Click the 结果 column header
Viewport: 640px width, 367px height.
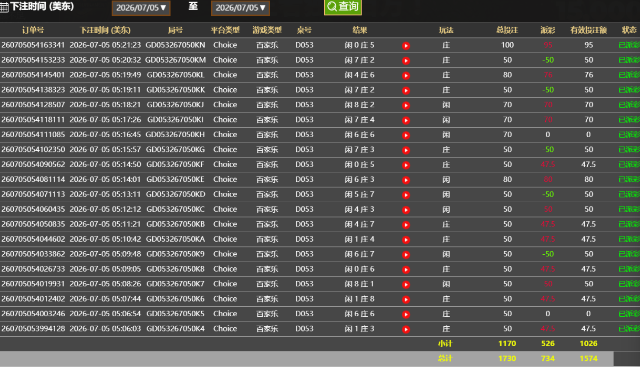360,30
